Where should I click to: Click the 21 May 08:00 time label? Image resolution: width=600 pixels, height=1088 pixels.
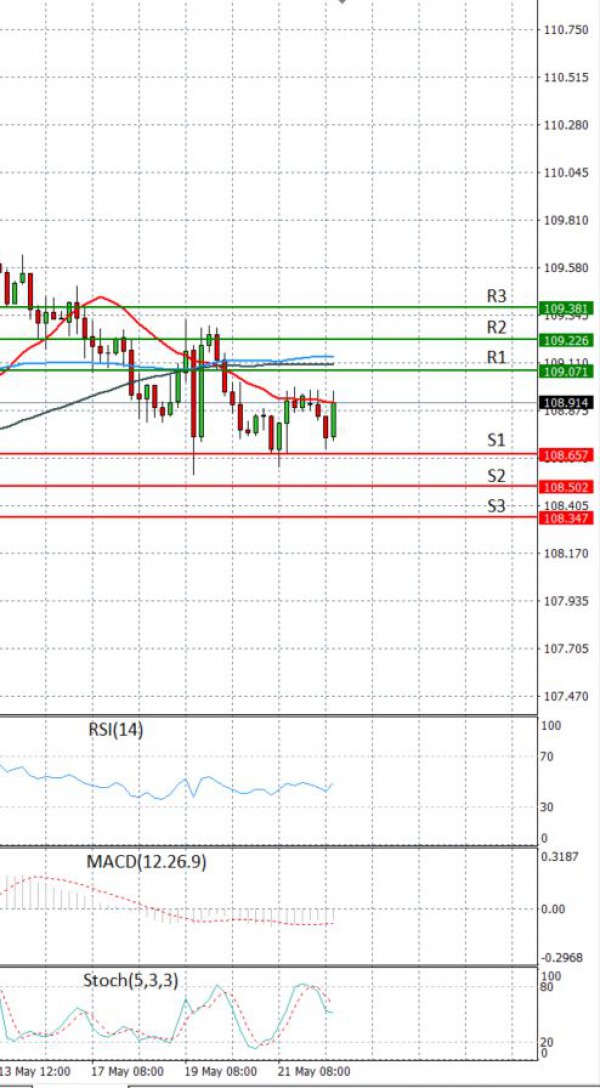pyautogui.click(x=314, y=1071)
